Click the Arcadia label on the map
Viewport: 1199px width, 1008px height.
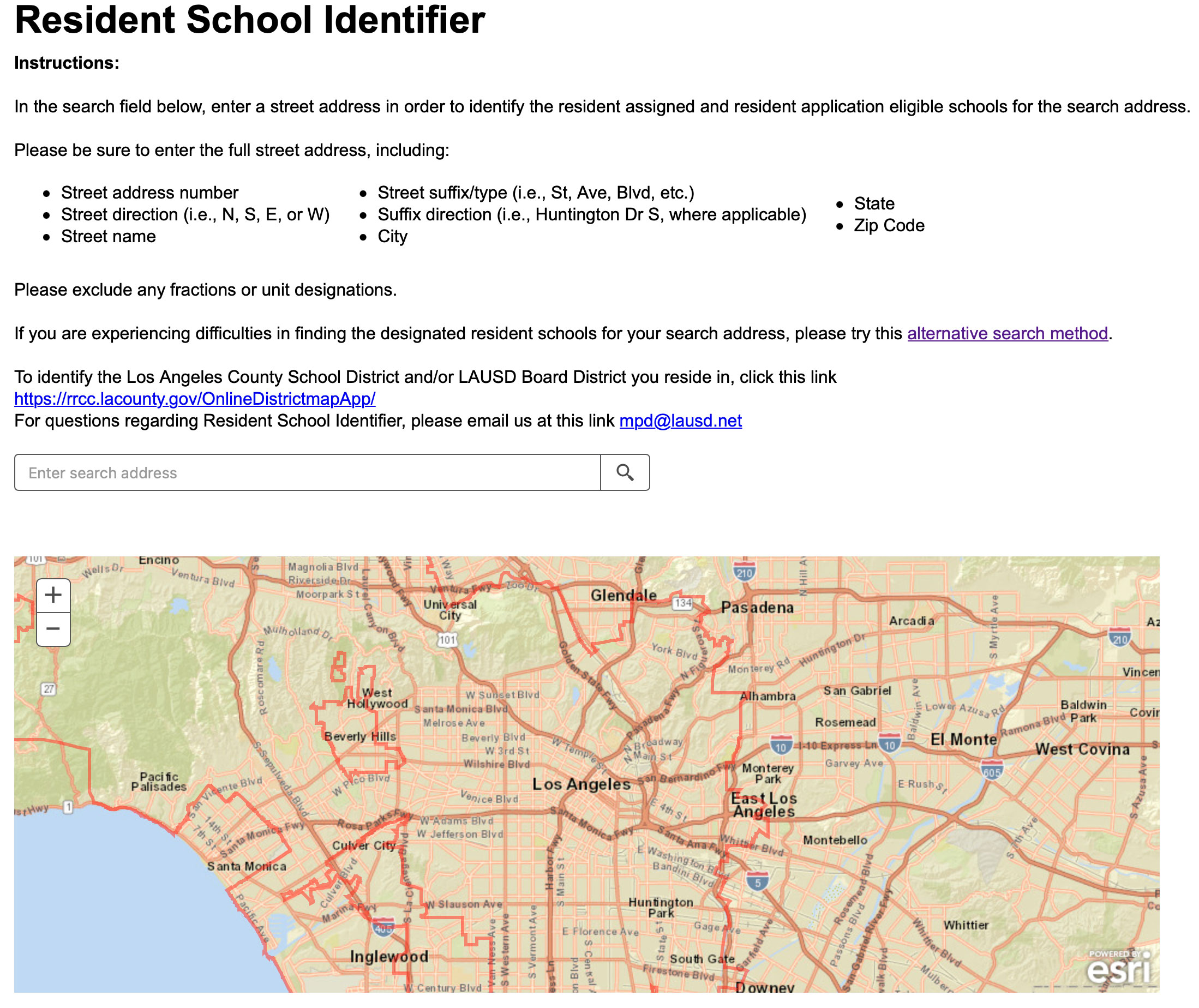912,621
